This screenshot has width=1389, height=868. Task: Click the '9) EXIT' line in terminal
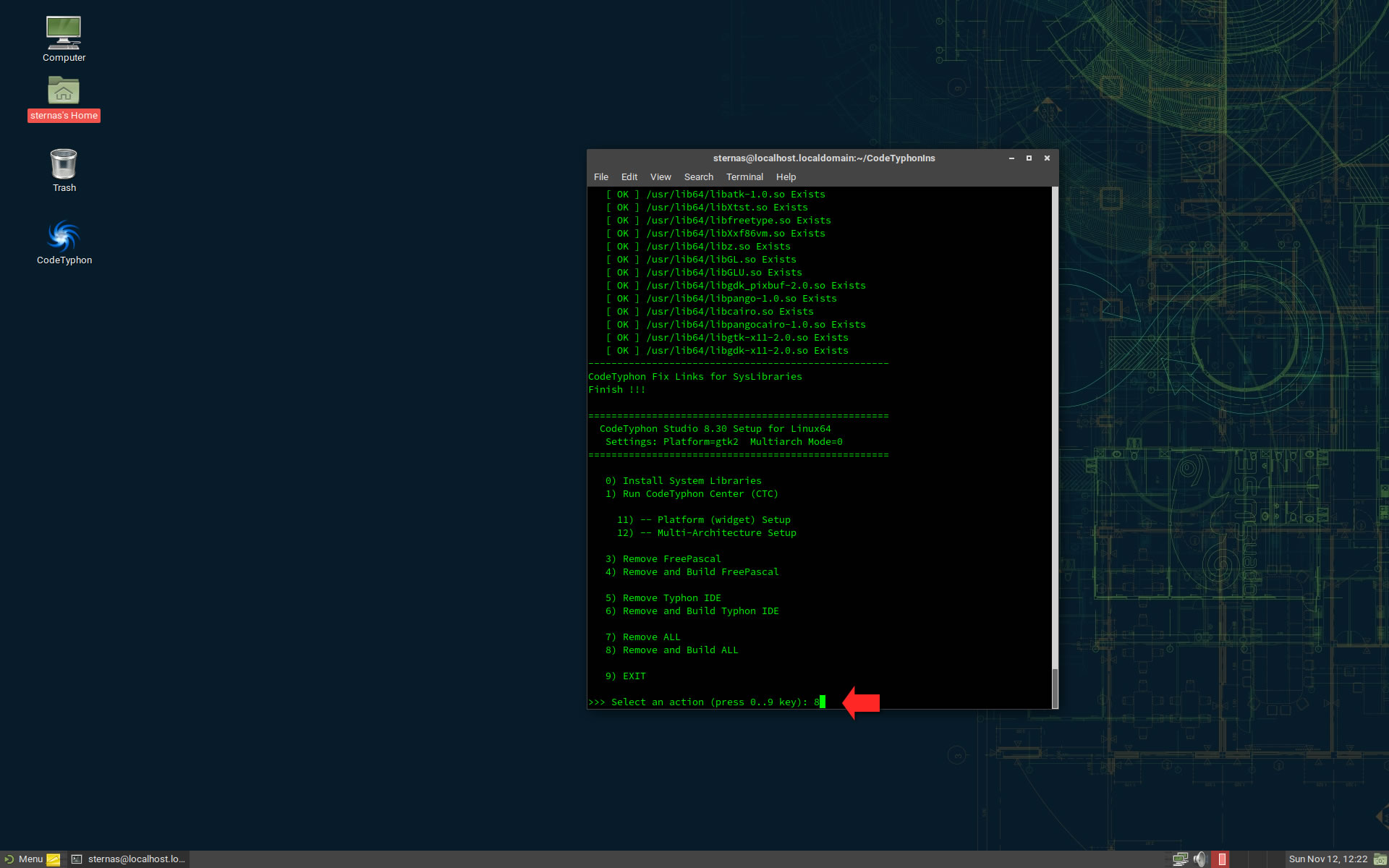tap(626, 676)
